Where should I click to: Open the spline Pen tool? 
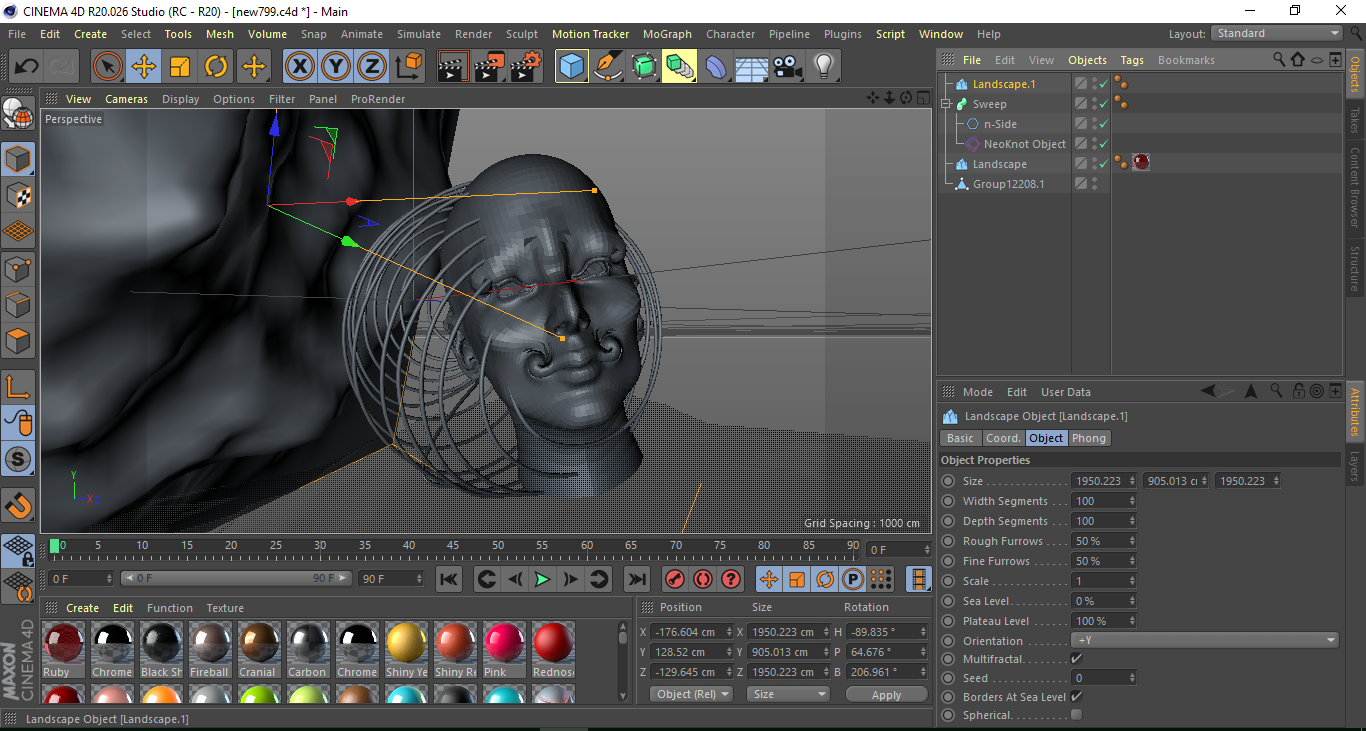click(x=608, y=67)
